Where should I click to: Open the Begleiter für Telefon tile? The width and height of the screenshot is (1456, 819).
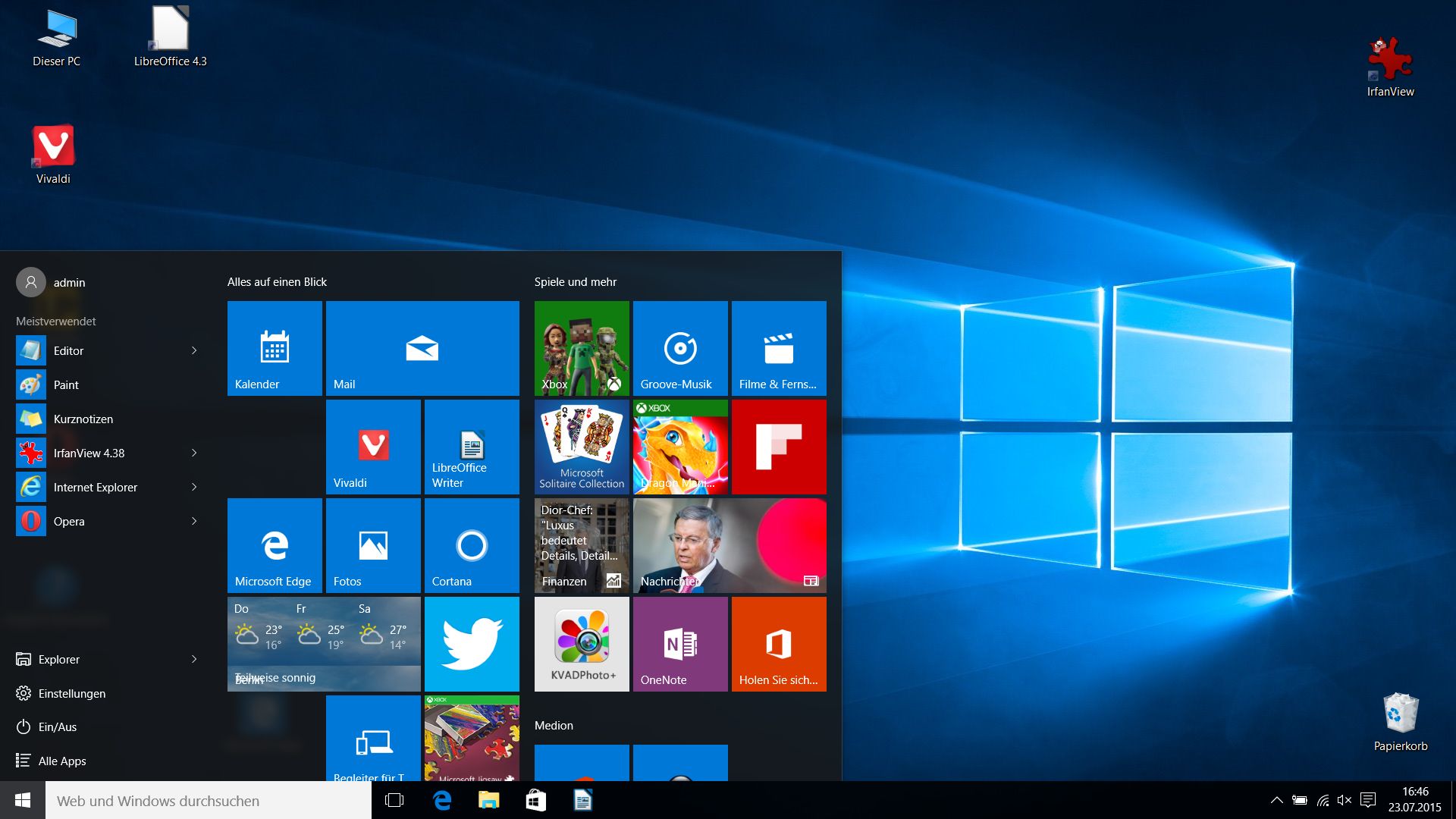[373, 738]
